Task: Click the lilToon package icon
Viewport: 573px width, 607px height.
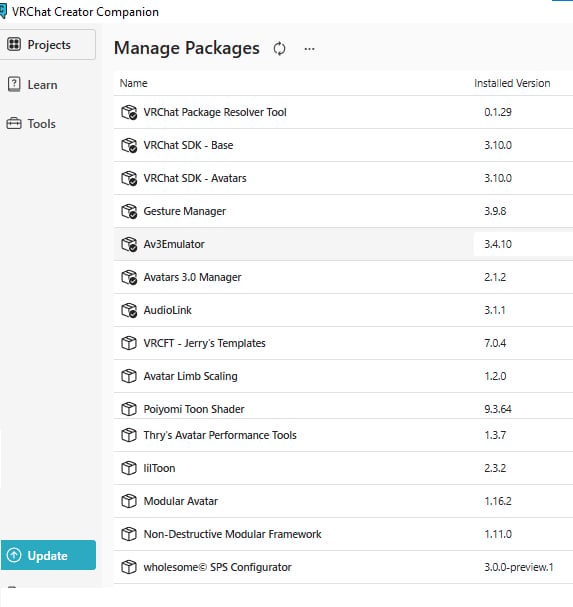Action: [129, 468]
